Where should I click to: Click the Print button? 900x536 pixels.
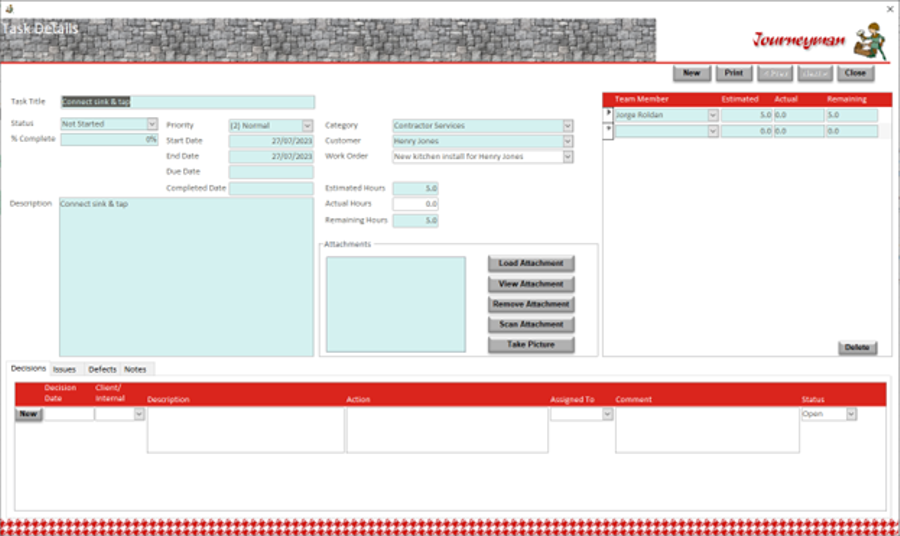(x=734, y=73)
